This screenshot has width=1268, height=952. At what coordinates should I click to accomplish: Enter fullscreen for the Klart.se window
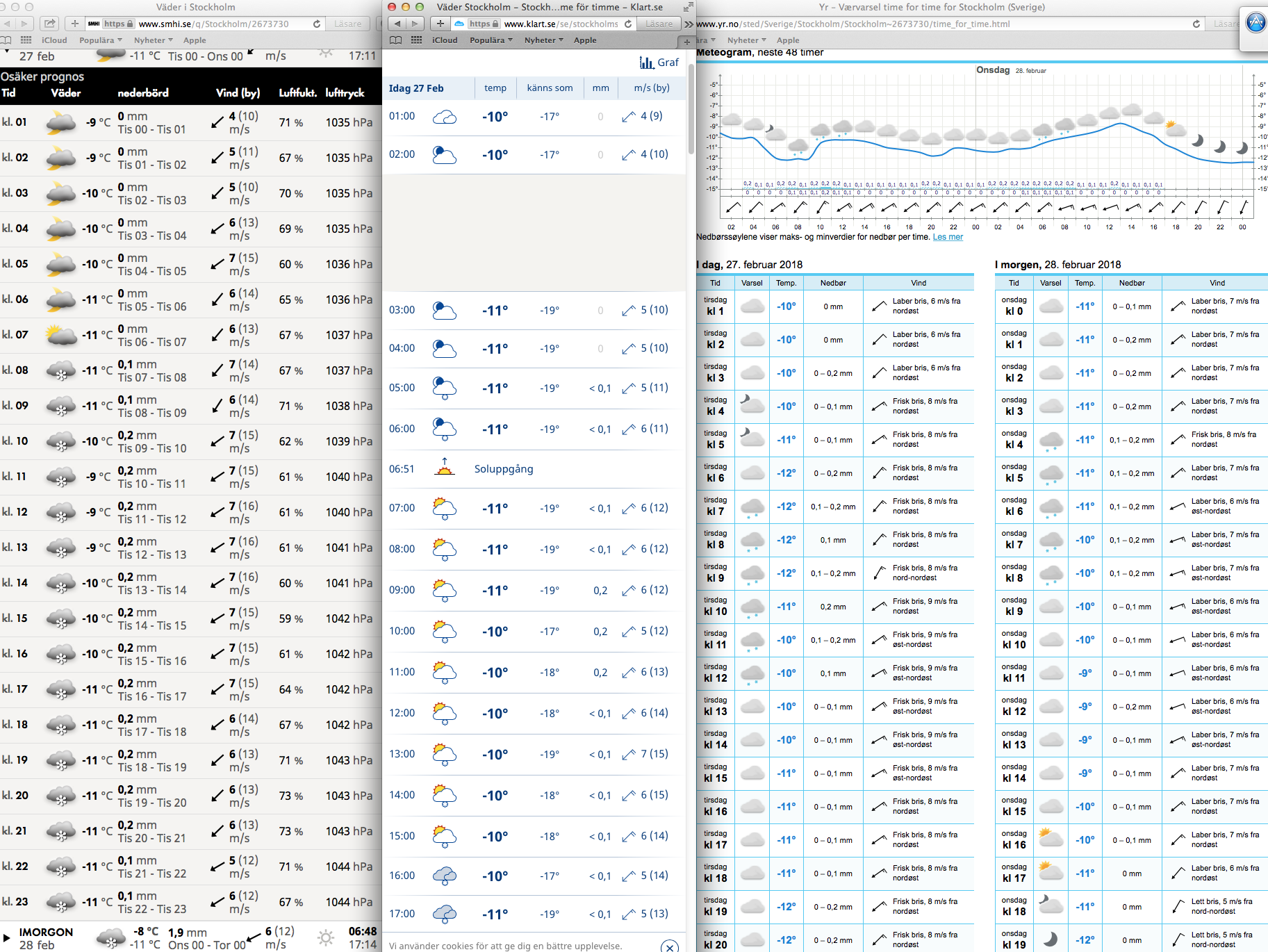(688, 7)
